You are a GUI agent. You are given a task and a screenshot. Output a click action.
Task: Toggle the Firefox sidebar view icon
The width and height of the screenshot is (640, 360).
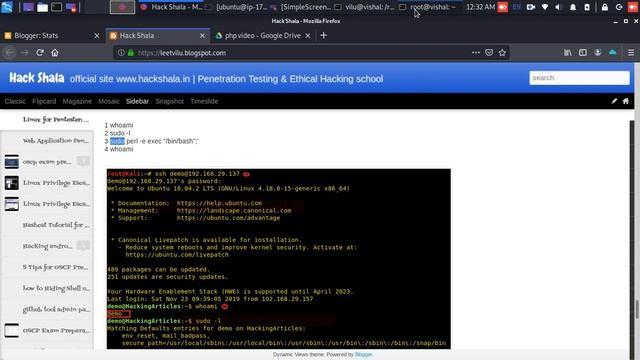583,53
